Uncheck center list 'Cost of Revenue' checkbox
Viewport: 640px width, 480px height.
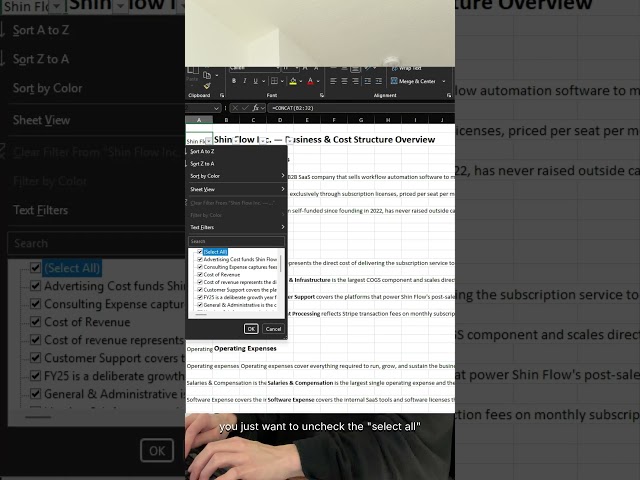200,275
